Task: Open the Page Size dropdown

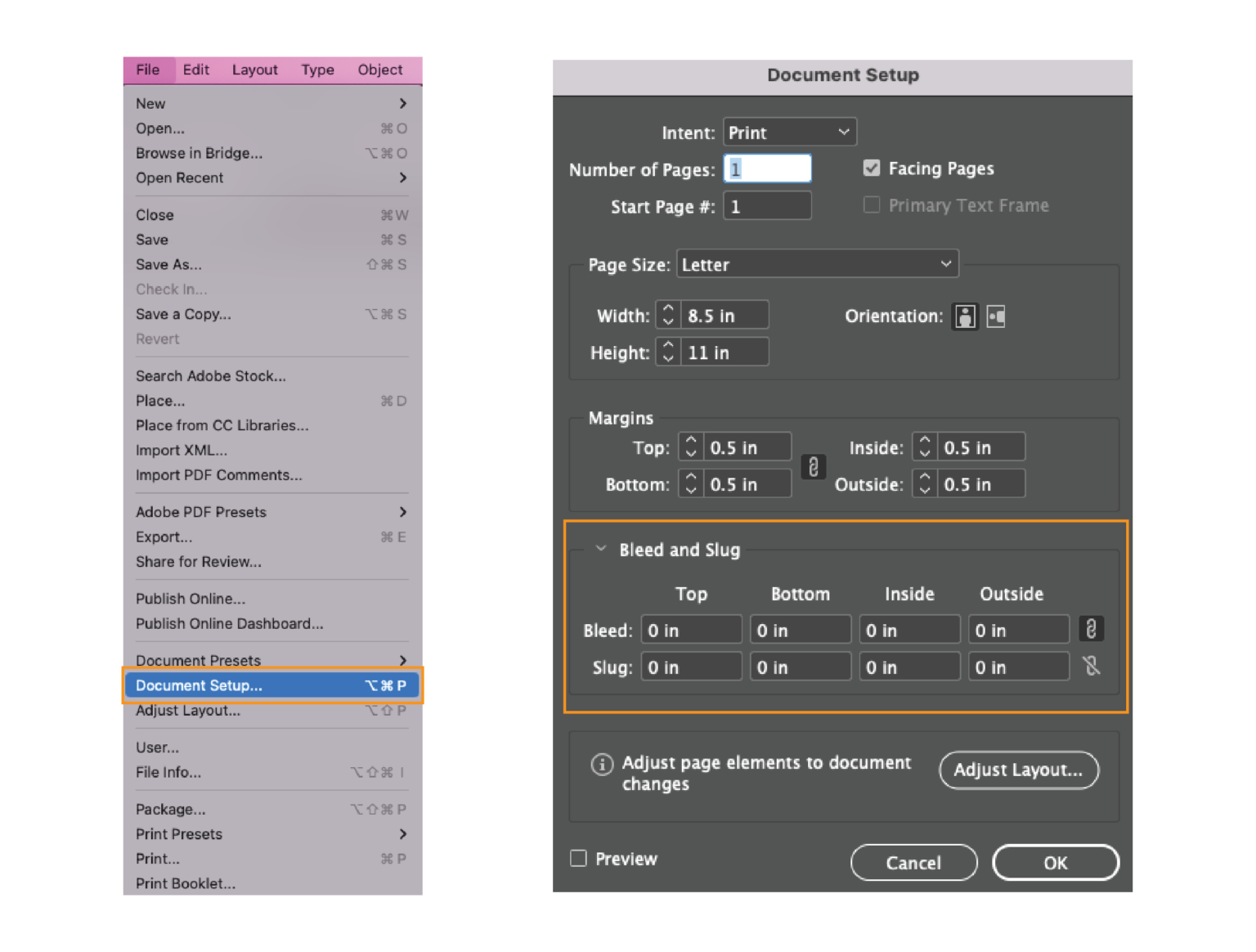Action: 817,263
